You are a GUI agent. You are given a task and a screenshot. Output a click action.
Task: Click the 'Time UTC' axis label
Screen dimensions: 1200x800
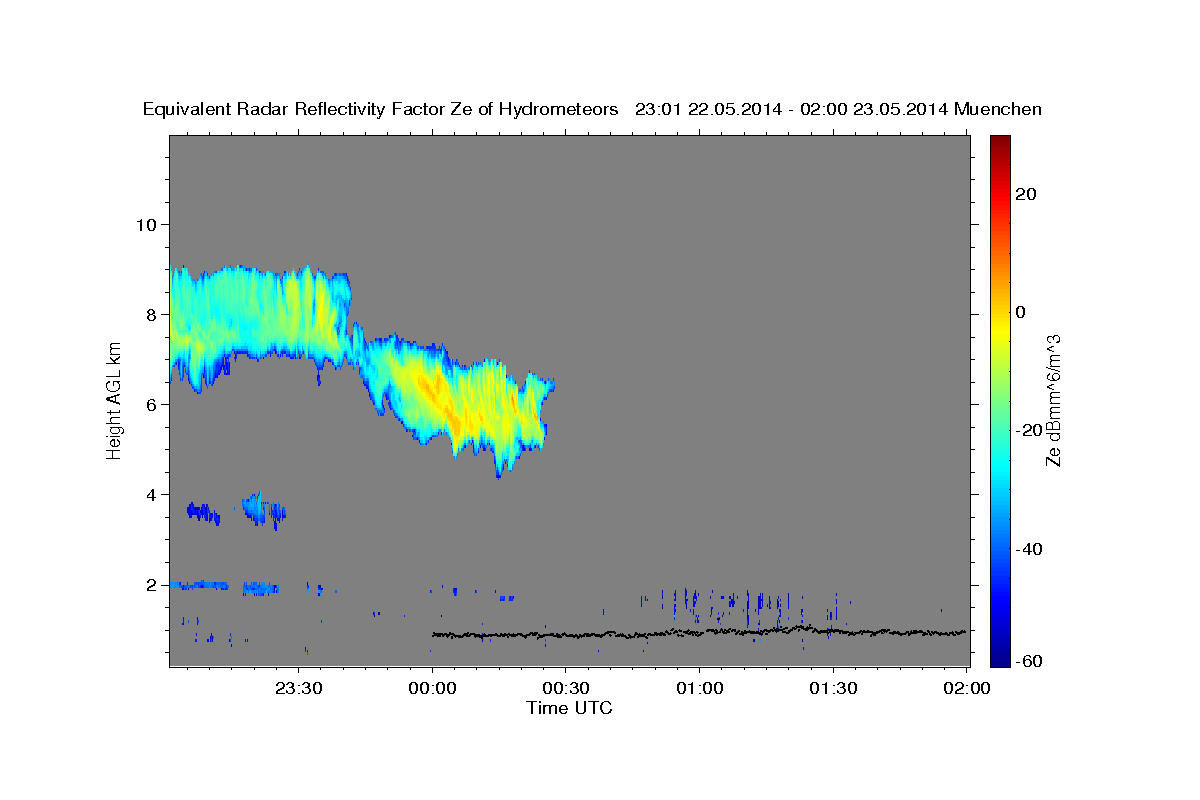click(x=569, y=708)
